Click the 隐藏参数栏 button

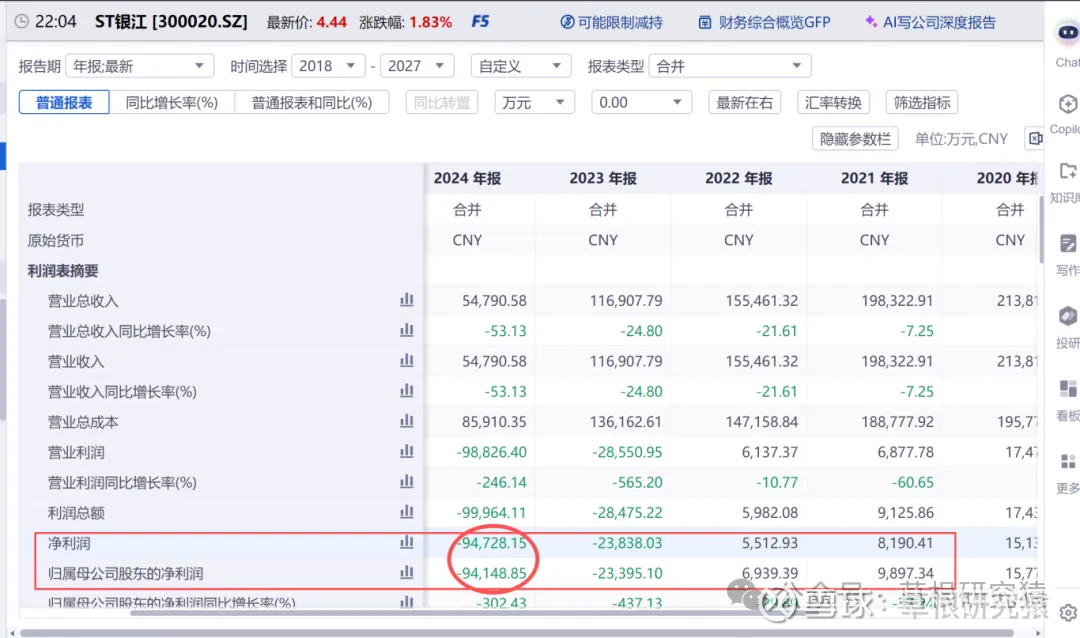click(x=855, y=139)
